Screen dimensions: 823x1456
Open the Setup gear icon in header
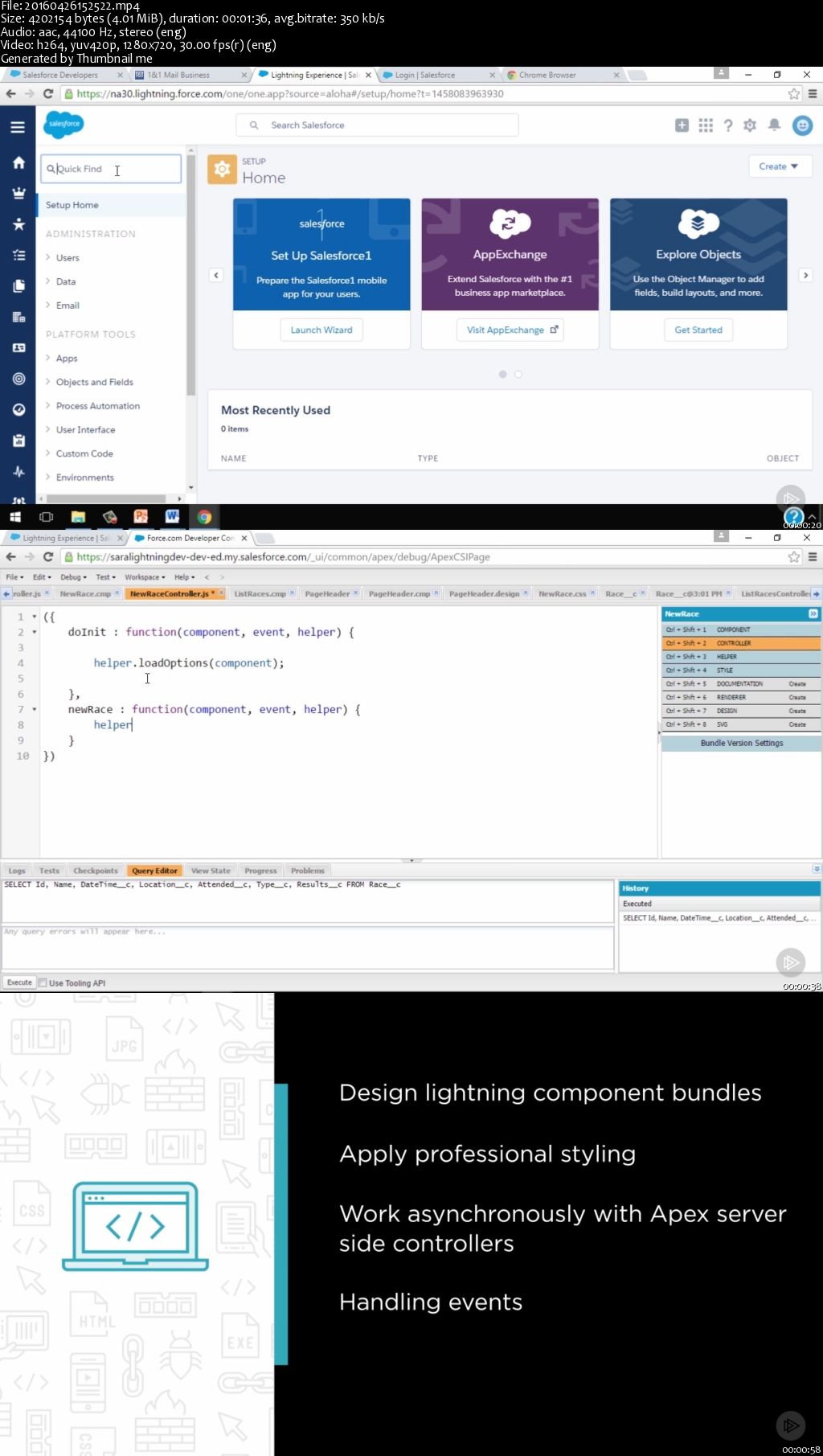click(x=750, y=125)
